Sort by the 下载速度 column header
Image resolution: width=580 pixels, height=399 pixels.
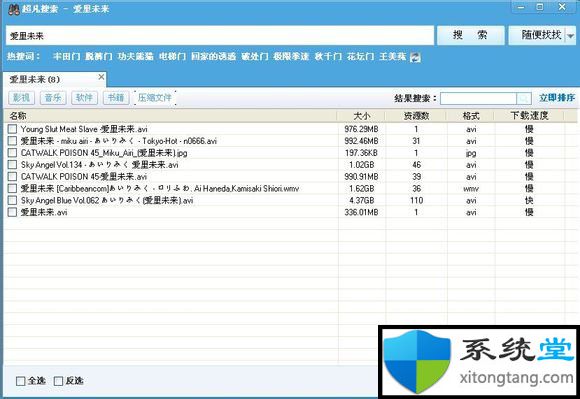coord(529,116)
